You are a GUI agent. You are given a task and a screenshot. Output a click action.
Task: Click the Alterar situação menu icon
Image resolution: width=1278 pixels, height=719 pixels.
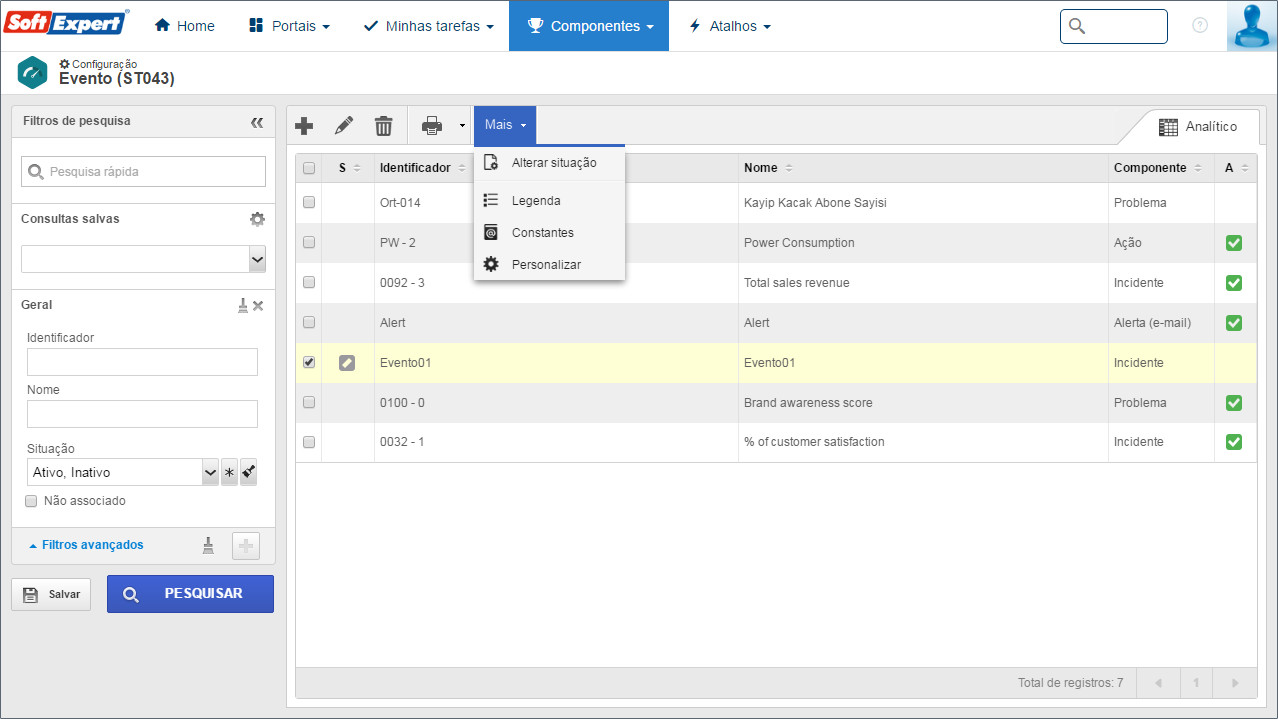pyautogui.click(x=491, y=162)
